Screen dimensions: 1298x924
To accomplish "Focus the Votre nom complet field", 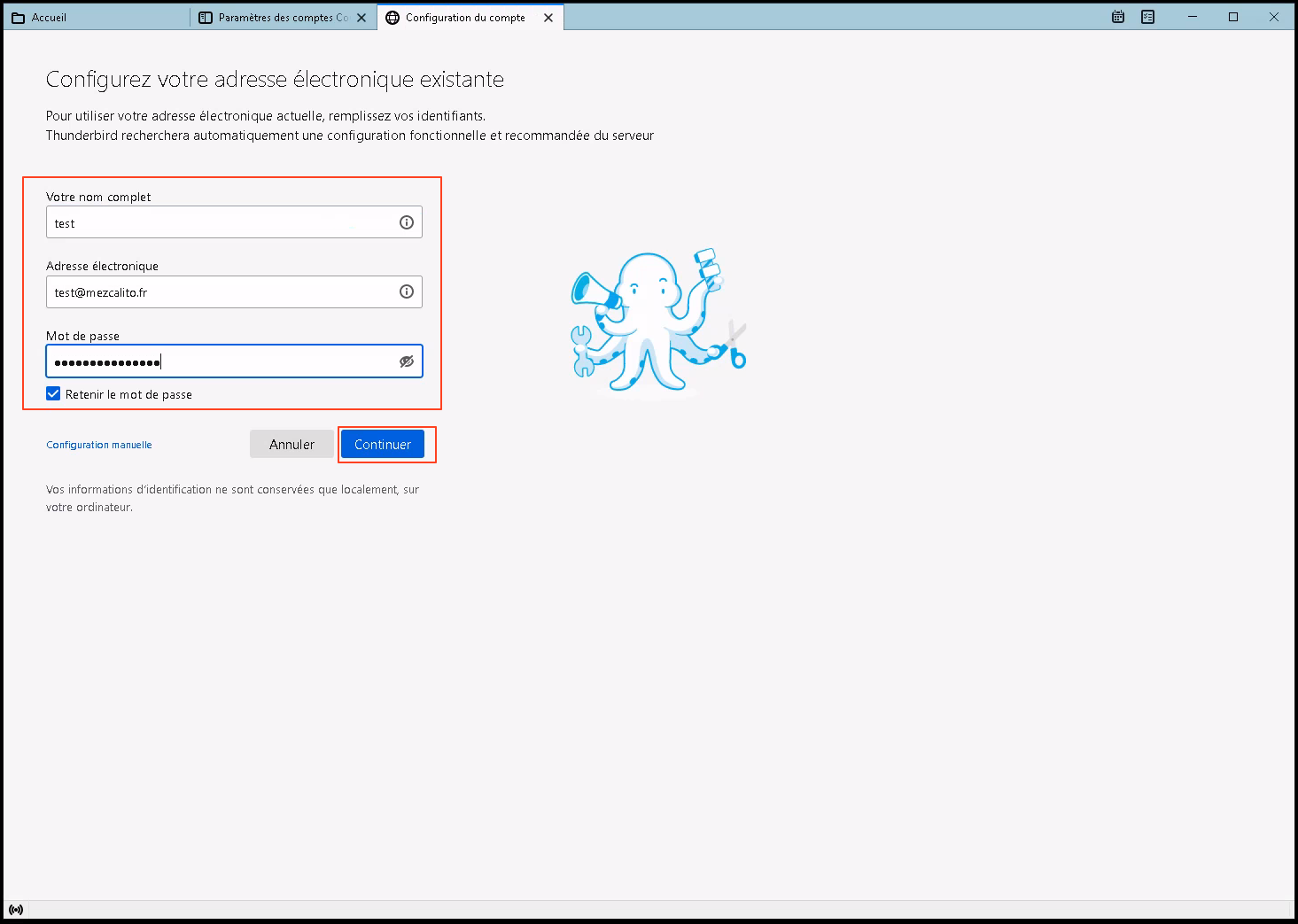I will (x=222, y=223).
